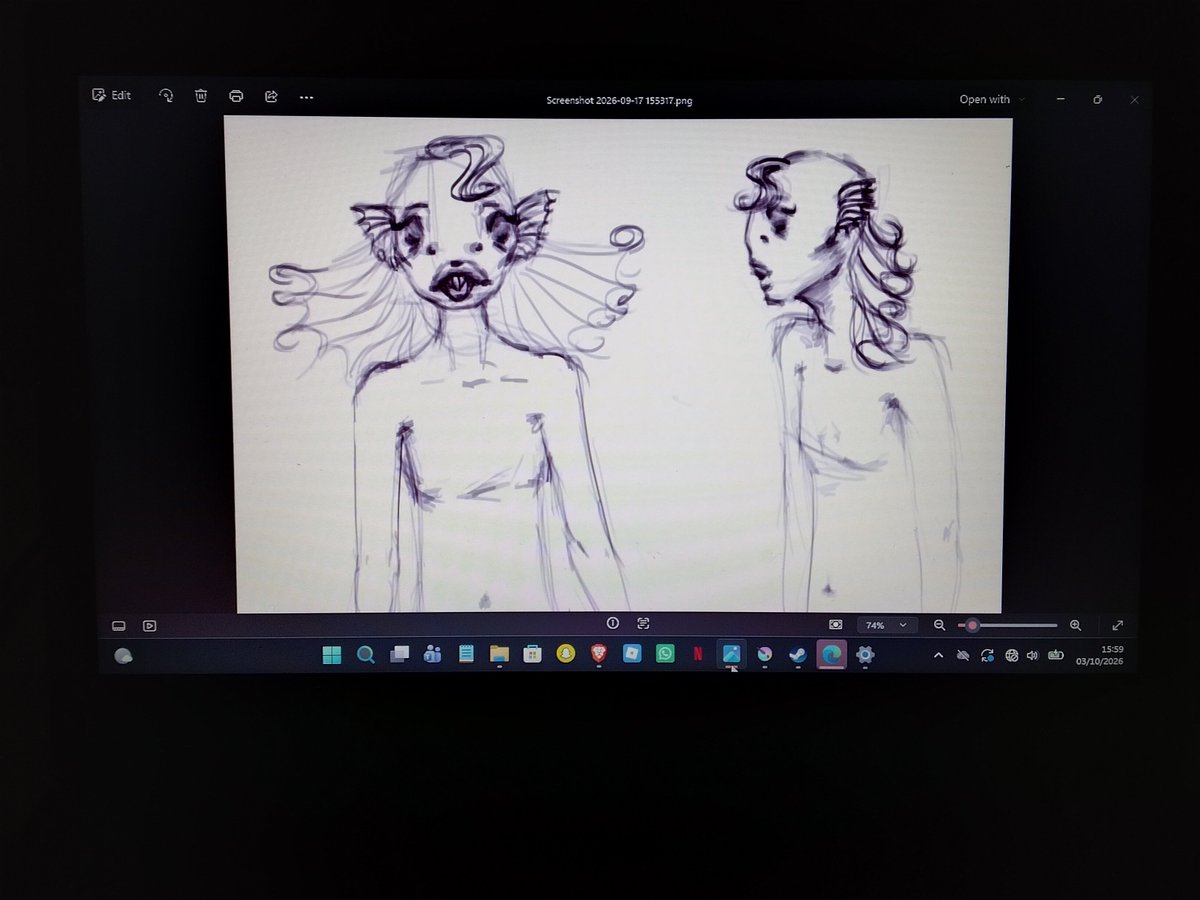The width and height of the screenshot is (1200, 900).
Task: Expand hidden system tray icons chevron
Action: (938, 656)
